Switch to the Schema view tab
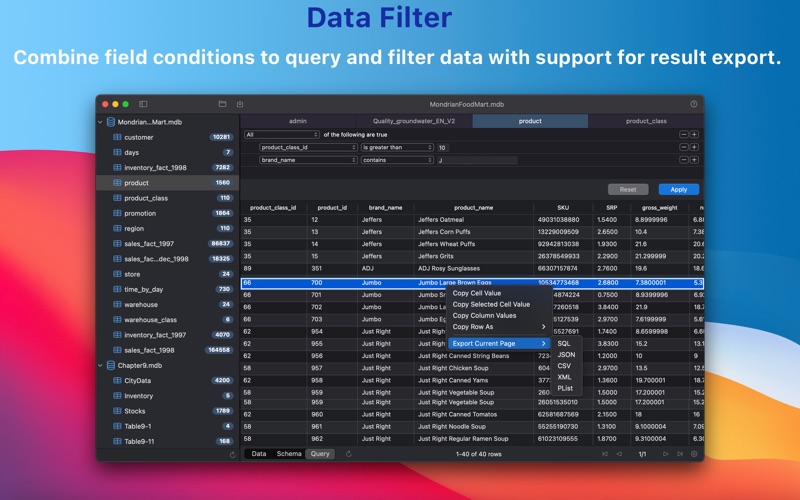 click(x=289, y=454)
